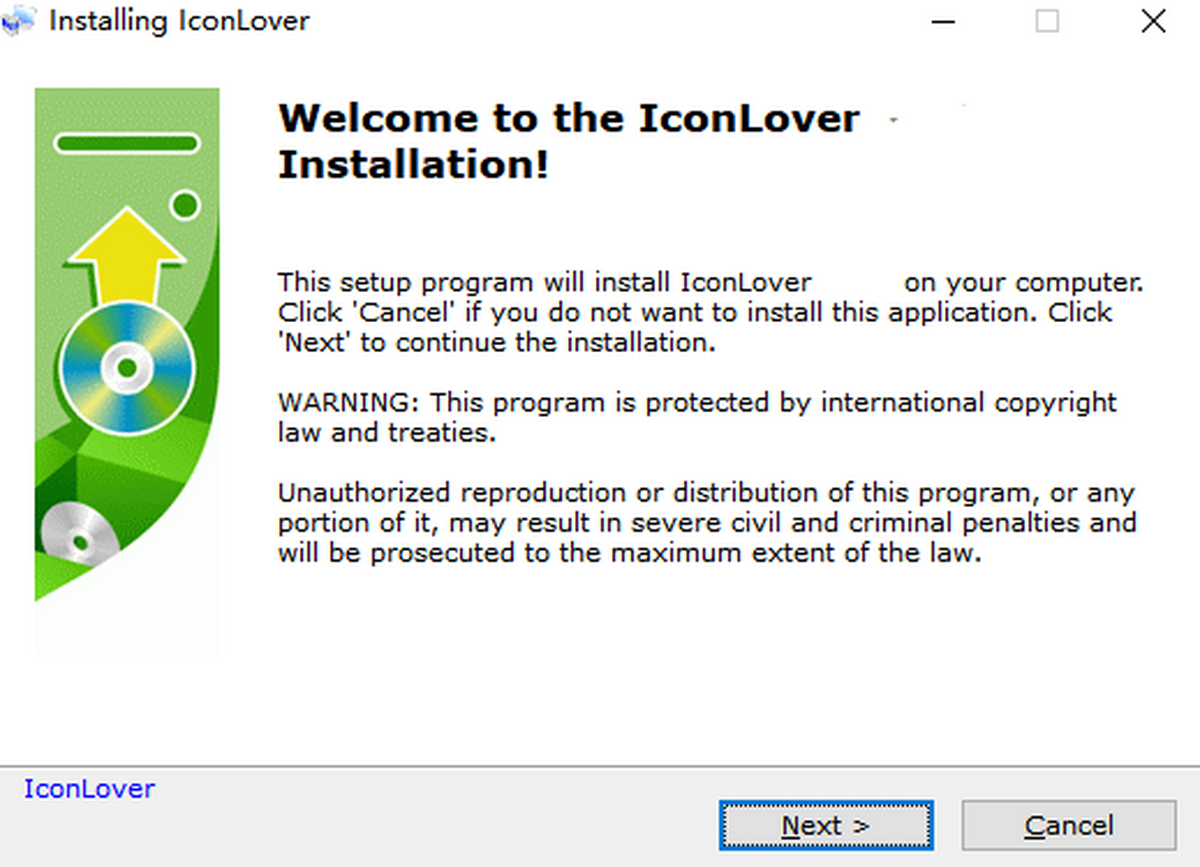This screenshot has width=1200, height=867.
Task: Click the green rounded bar atop banner
Action: click(x=126, y=144)
